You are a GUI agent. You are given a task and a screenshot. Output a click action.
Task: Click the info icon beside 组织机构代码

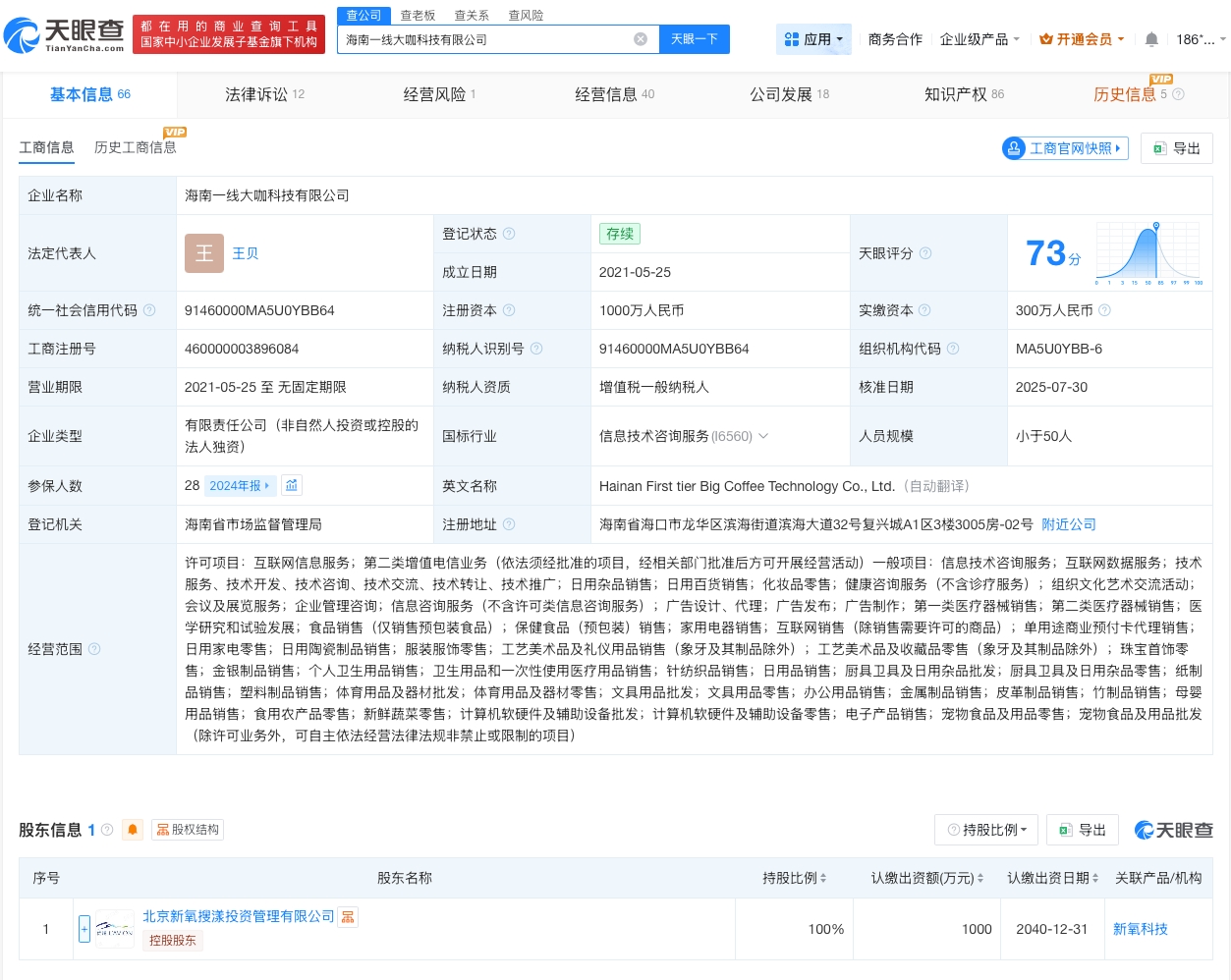click(x=953, y=349)
